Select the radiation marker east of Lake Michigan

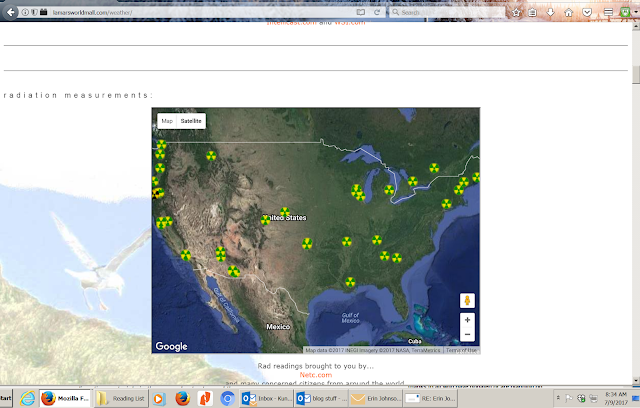pyautogui.click(x=389, y=190)
